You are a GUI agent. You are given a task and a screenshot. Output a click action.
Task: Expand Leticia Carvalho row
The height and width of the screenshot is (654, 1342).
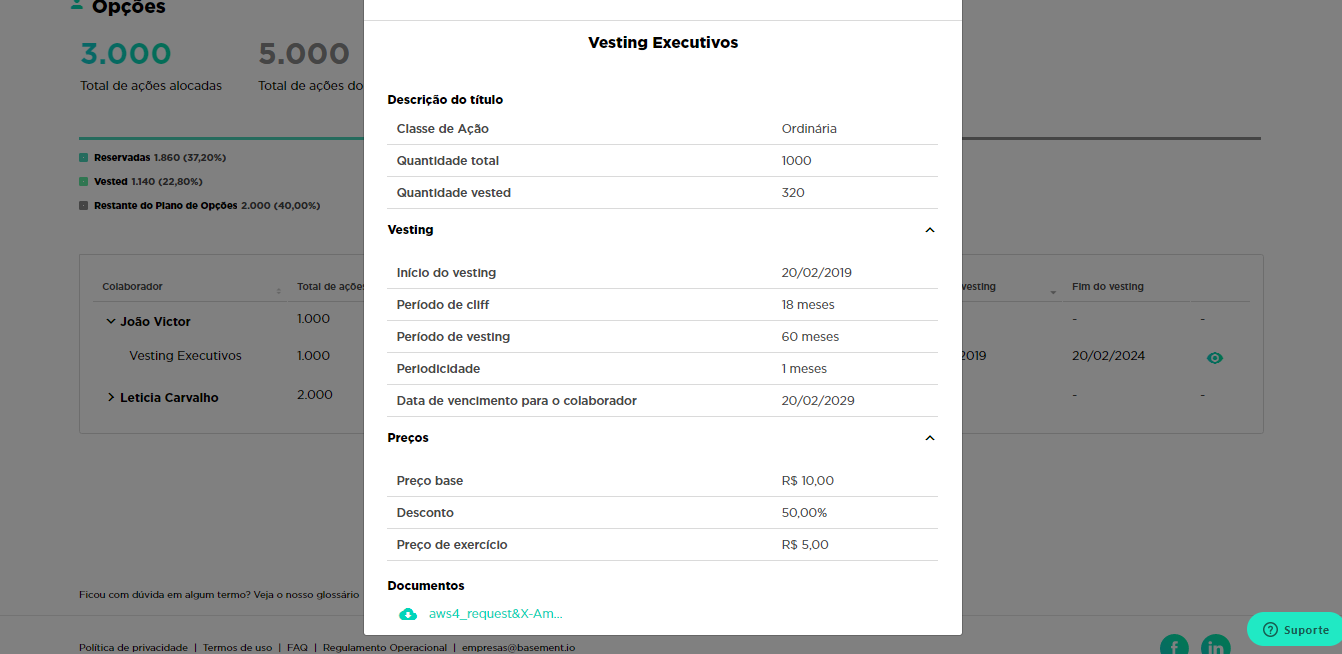[x=110, y=397]
